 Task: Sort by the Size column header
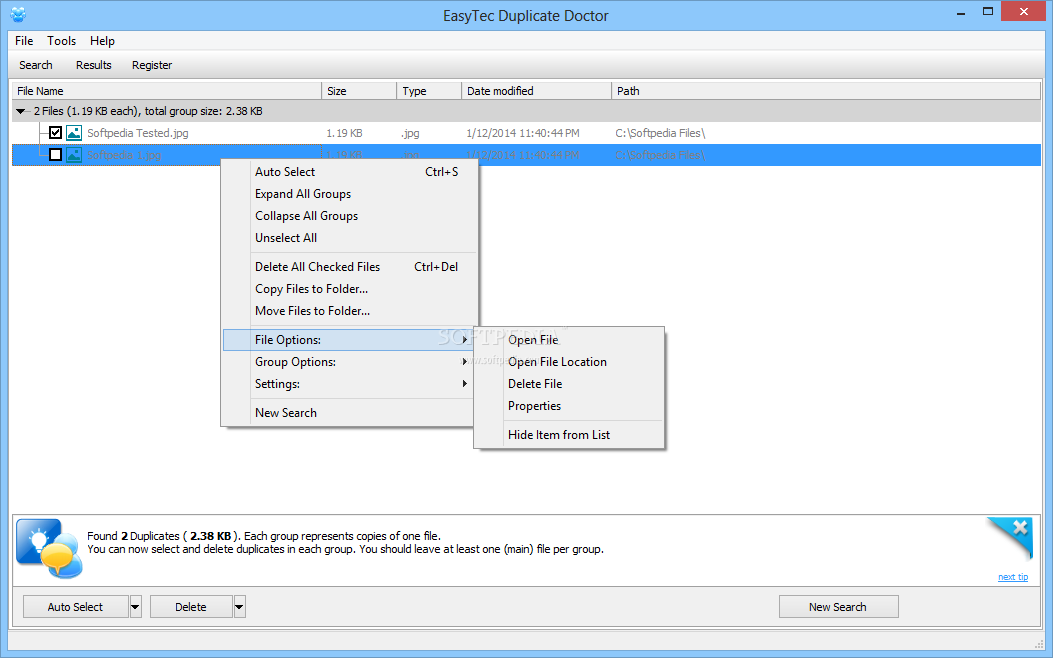(x=359, y=91)
